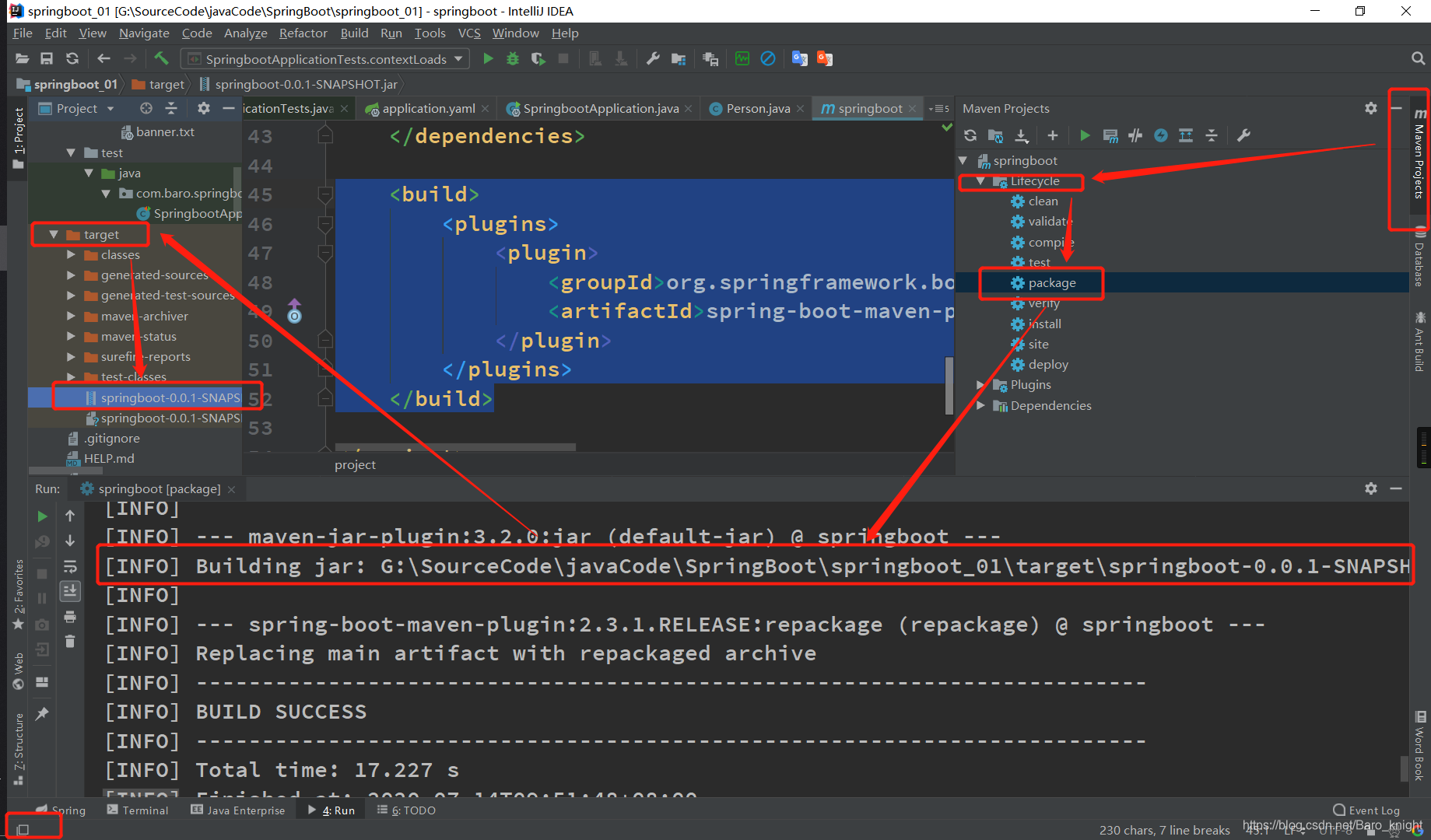Click Maven download sources icon

pos(1022,135)
